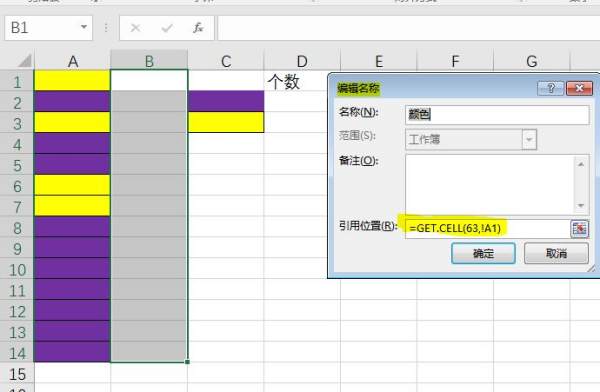Click the formula bar Enter checkmark icon
600x392 pixels.
click(x=167, y=28)
